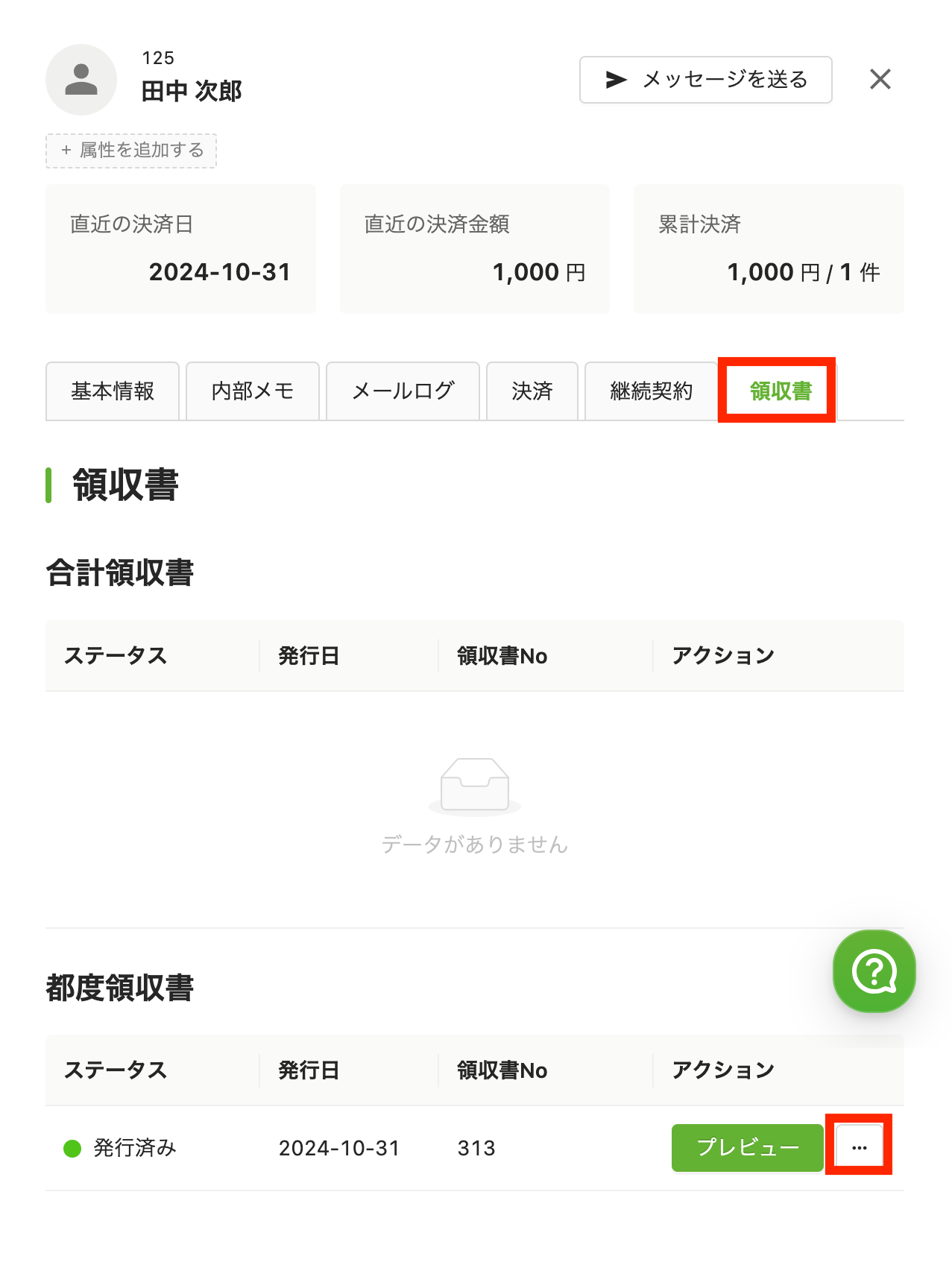952x1262 pixels.
Task: Switch to the 内部メモ tab
Action: pyautogui.click(x=253, y=391)
